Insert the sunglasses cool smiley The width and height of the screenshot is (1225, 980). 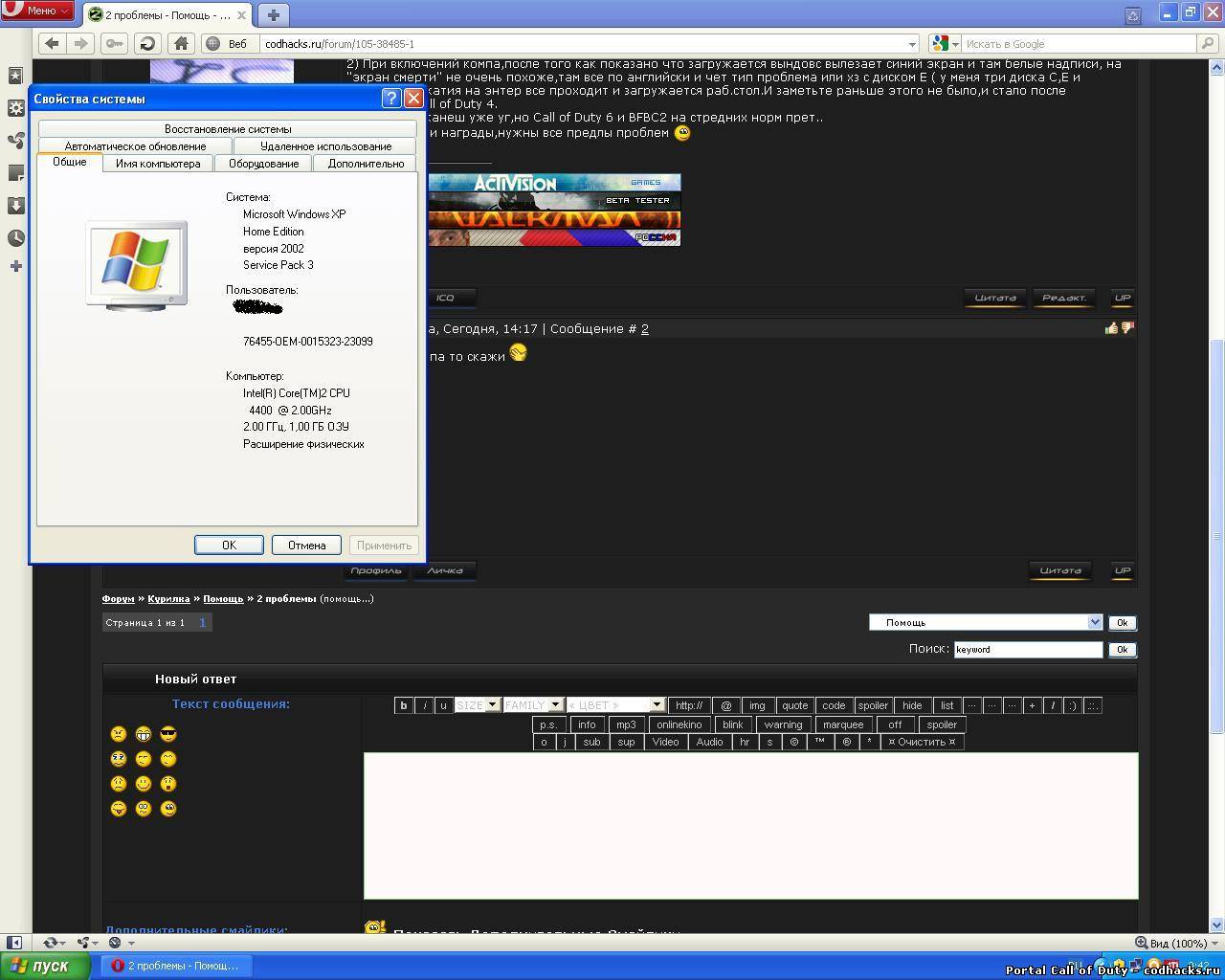click(x=168, y=734)
